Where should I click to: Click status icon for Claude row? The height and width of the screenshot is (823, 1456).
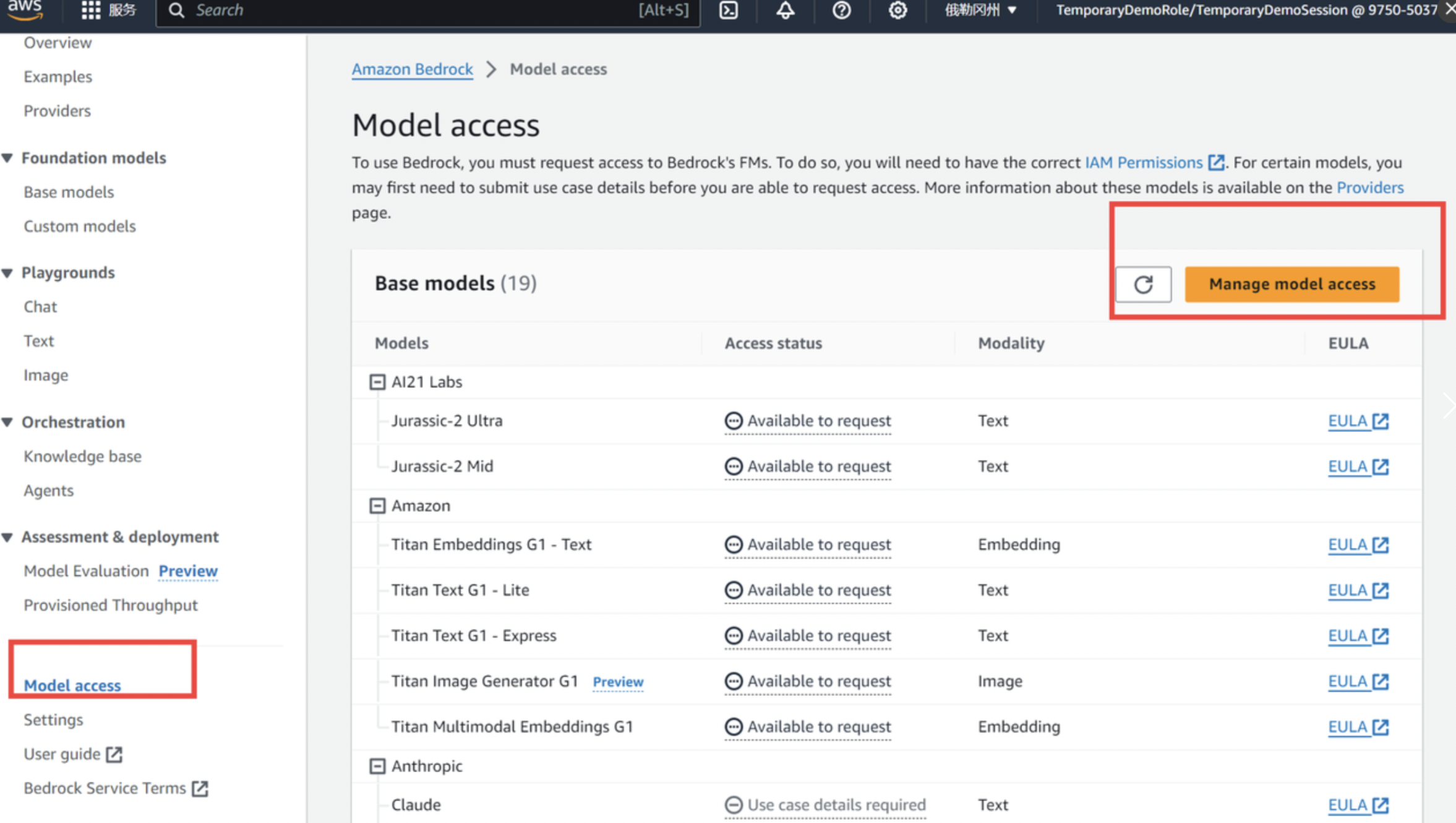pyautogui.click(x=733, y=805)
